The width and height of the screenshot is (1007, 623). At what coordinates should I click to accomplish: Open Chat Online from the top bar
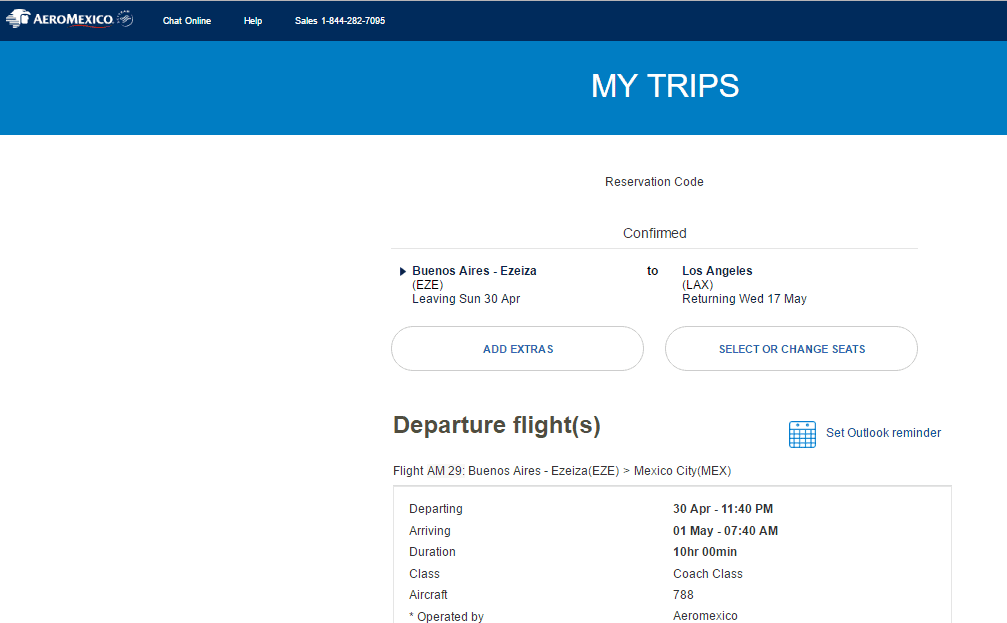pos(187,21)
